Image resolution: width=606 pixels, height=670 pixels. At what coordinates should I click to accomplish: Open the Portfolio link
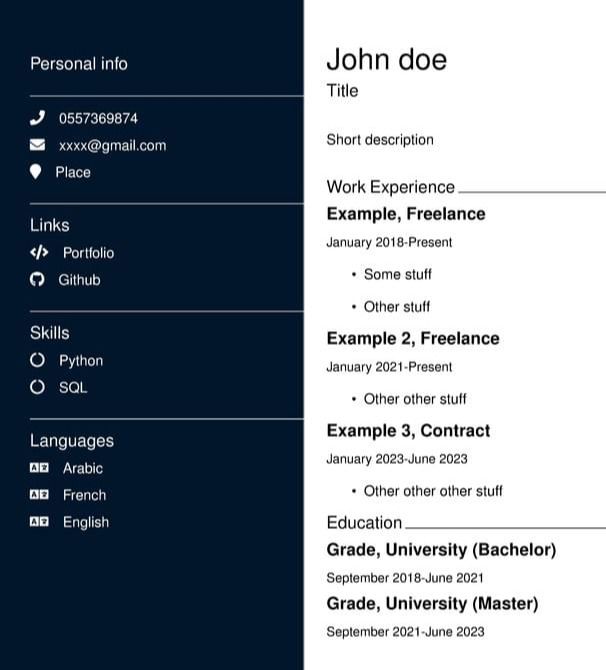[88, 253]
